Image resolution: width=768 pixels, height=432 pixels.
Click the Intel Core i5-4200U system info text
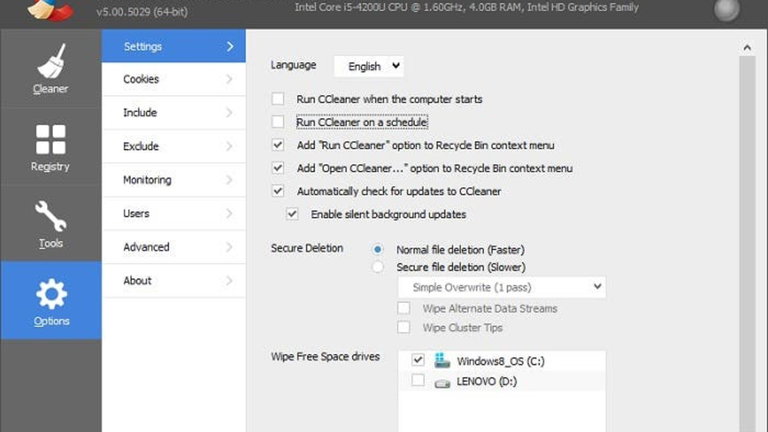pyautogui.click(x=467, y=7)
